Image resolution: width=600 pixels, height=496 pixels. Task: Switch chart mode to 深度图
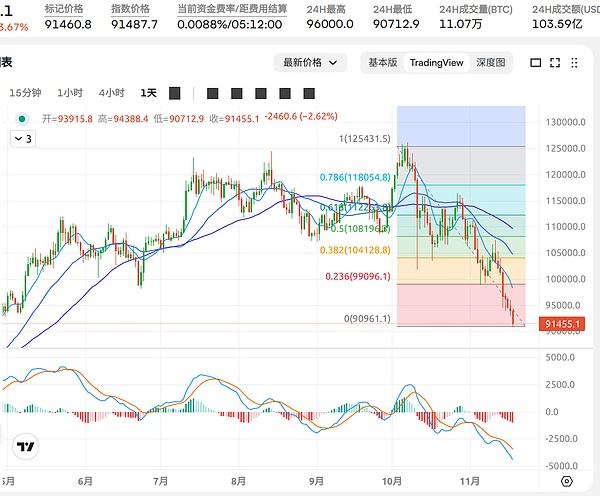click(490, 62)
